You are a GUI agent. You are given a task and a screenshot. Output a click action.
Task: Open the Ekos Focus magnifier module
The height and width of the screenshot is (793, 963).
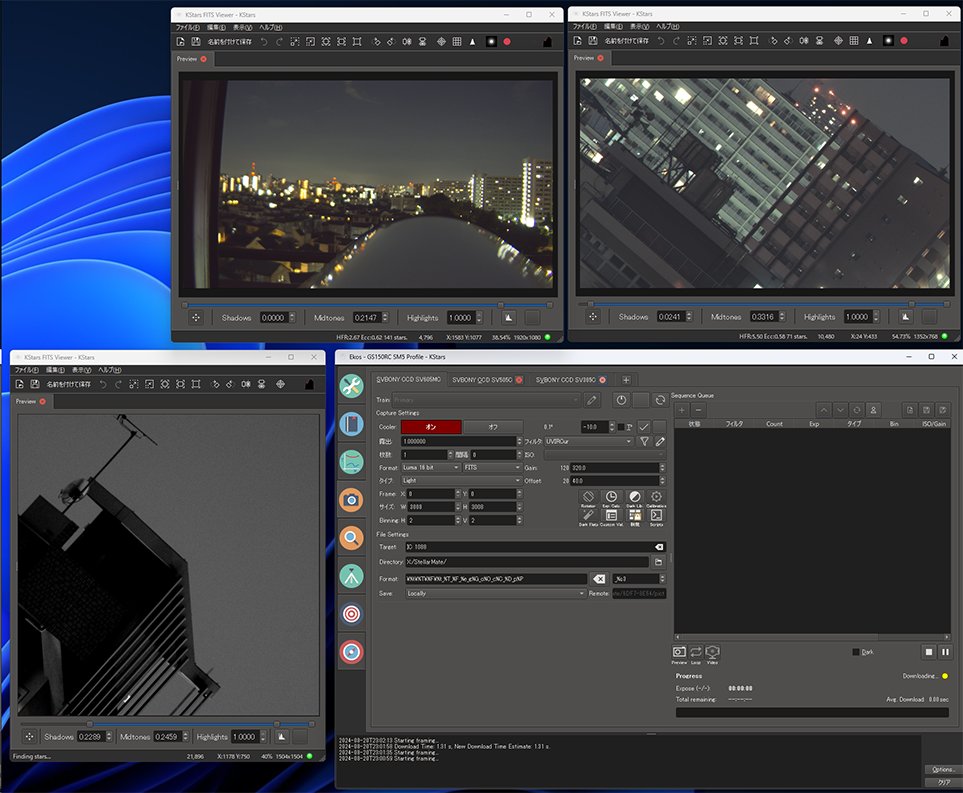tap(351, 538)
